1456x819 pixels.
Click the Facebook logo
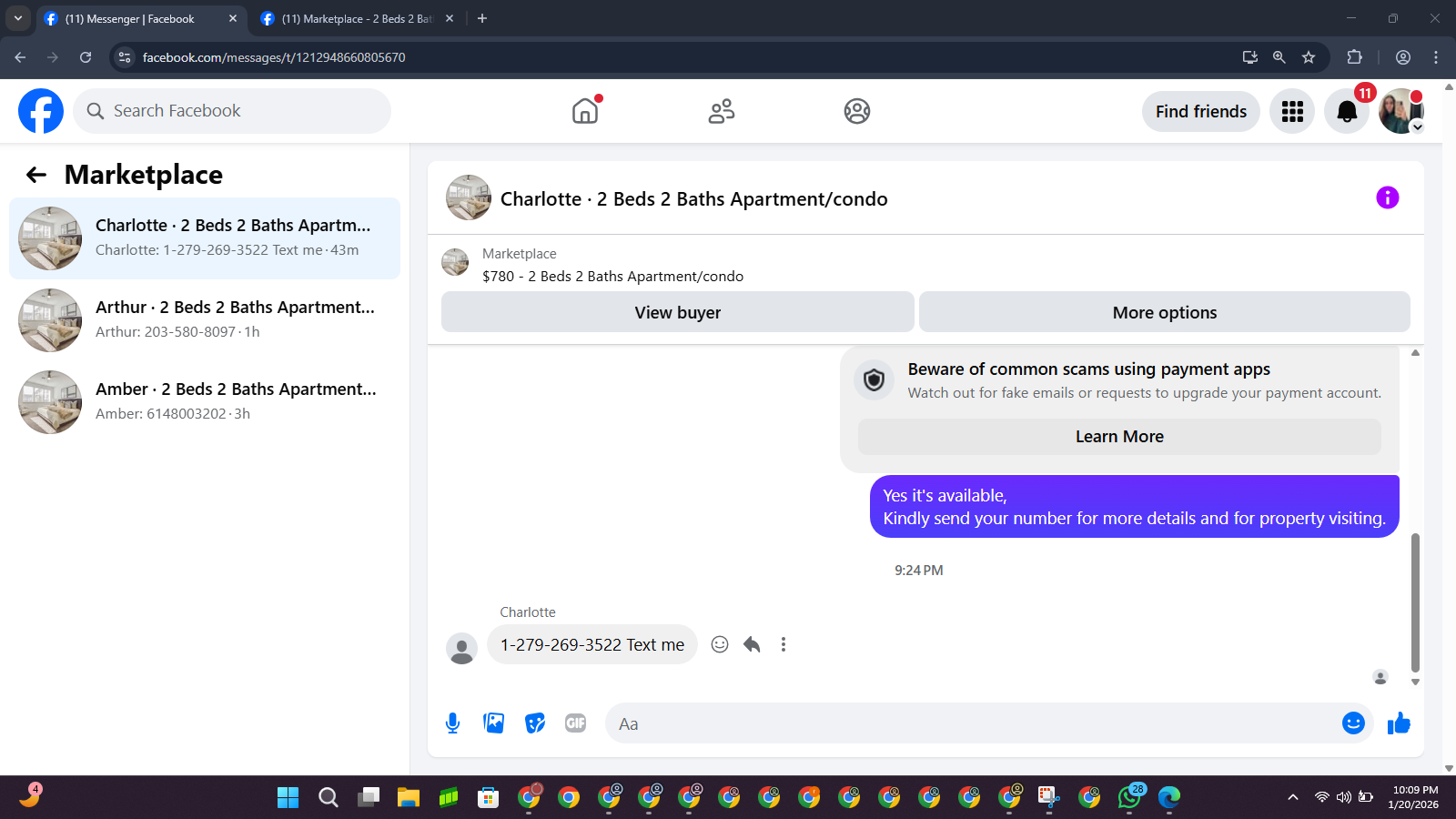(41, 111)
